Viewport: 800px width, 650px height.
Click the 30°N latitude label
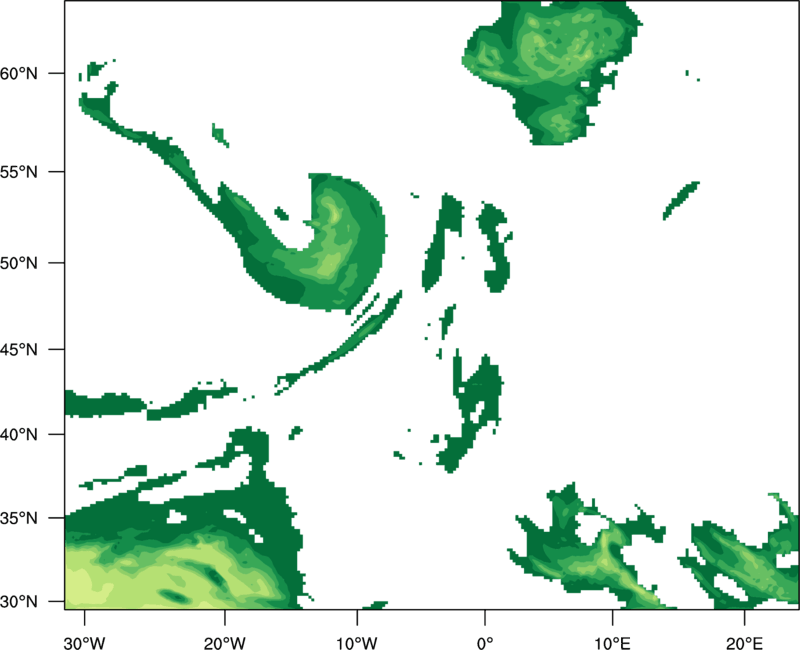[x=19, y=602]
